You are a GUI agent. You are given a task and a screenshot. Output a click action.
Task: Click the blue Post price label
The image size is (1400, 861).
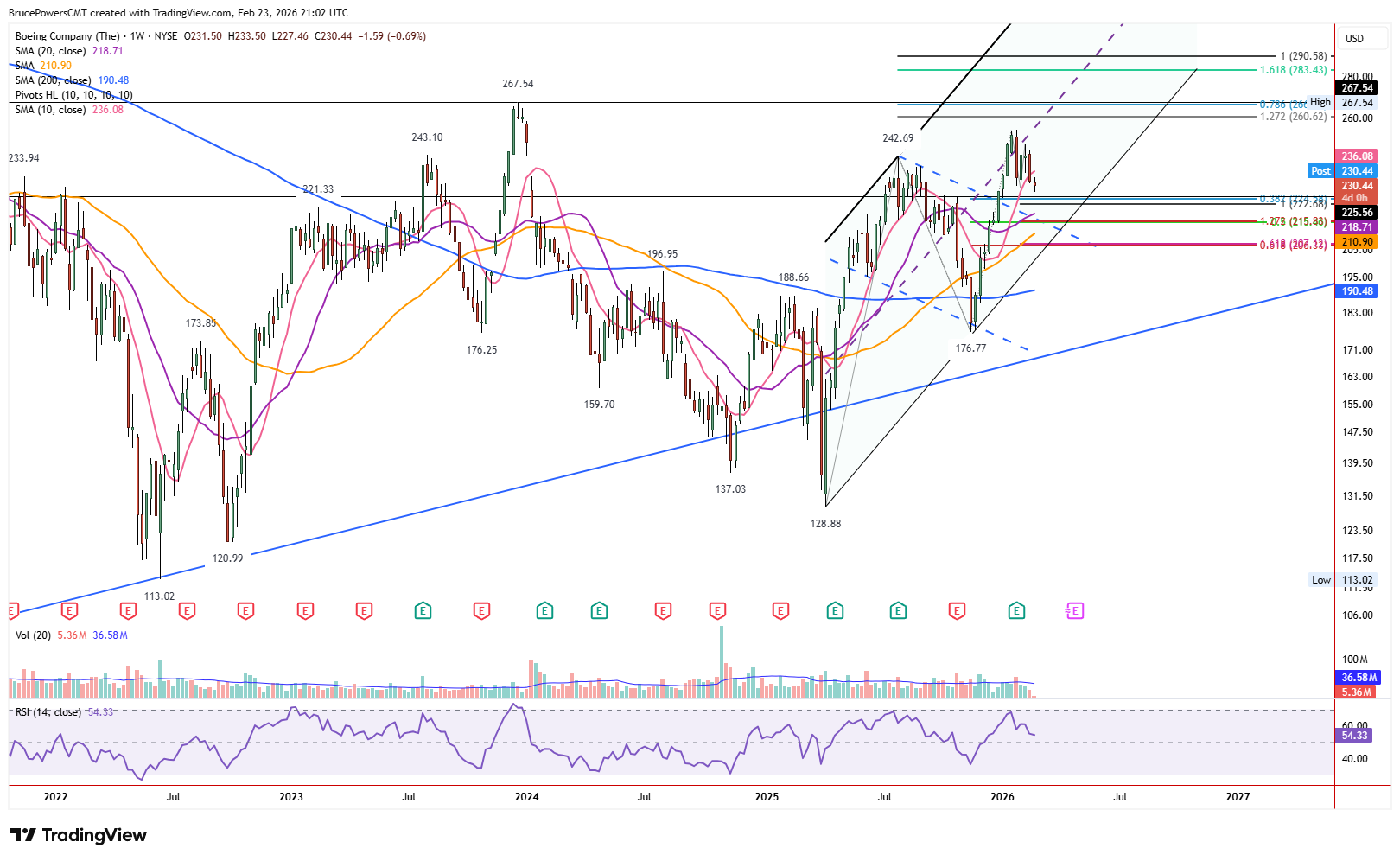tap(1321, 171)
